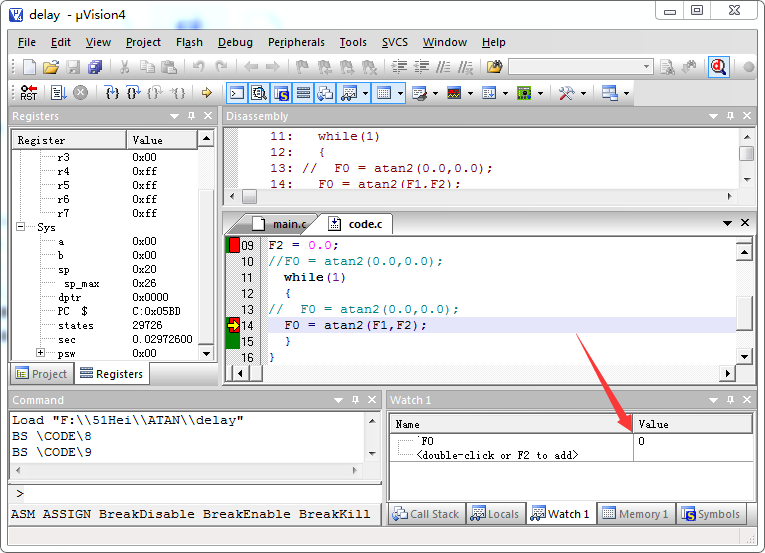Screen dimensions: 765x553
Task: Click the Save All icon
Action: pos(95,67)
